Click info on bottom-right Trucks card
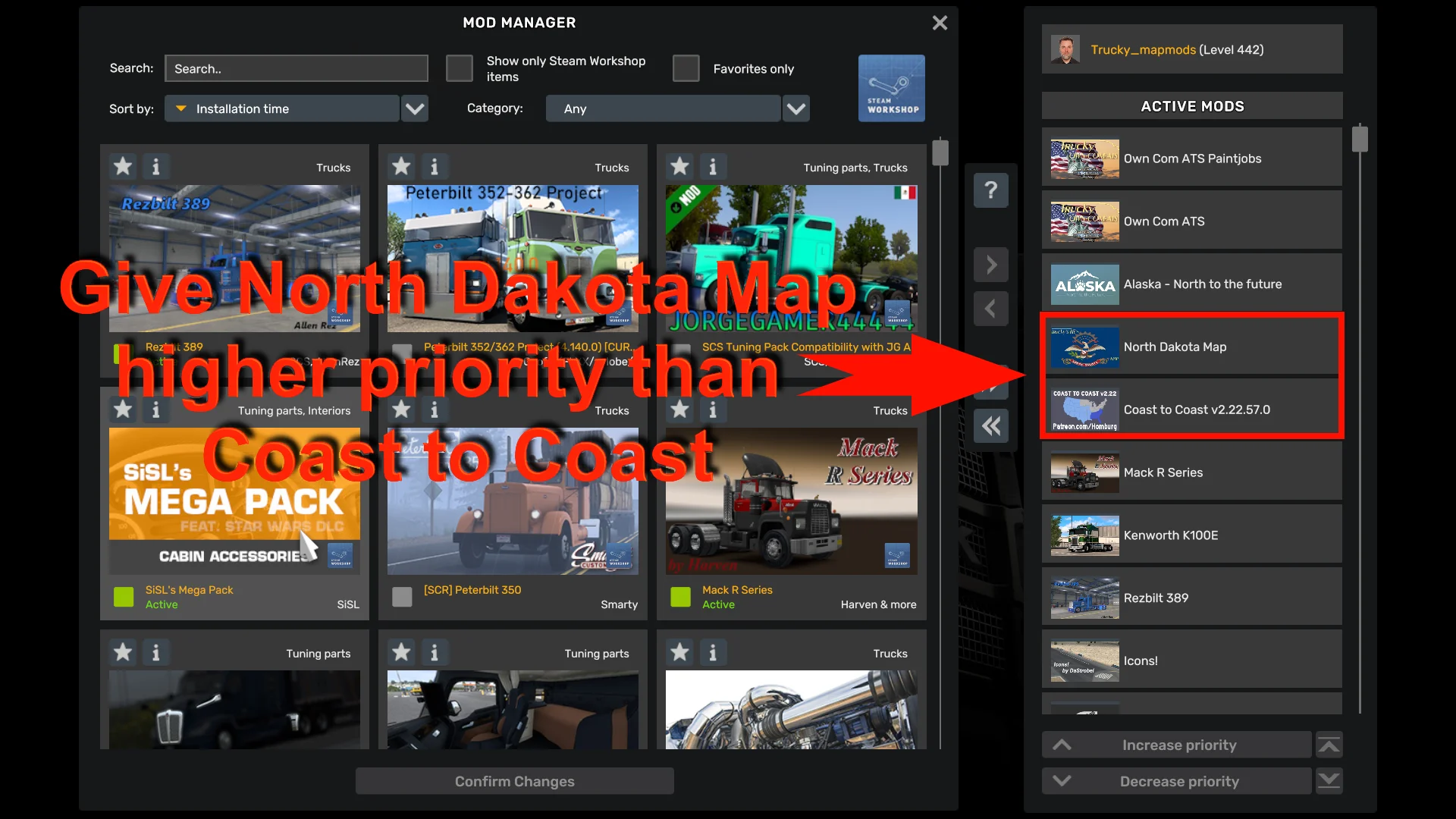The image size is (1456, 819). 713,652
